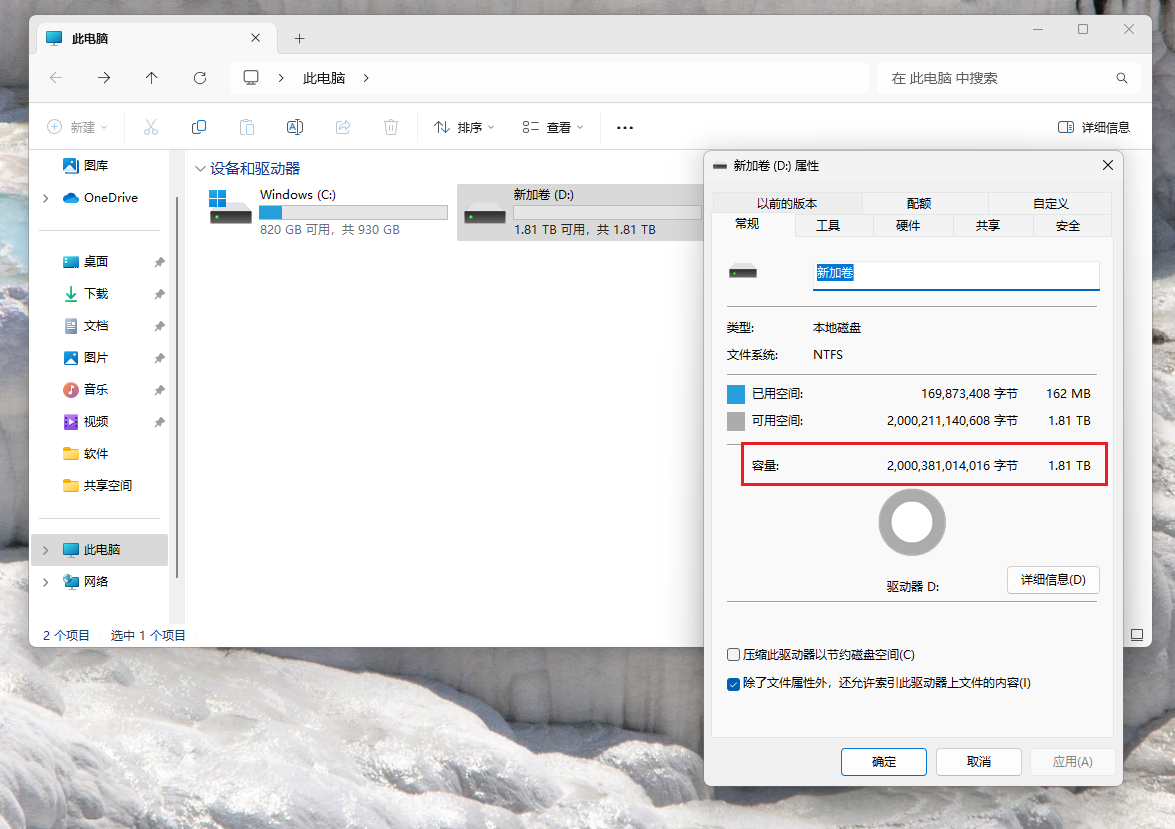
Task: Open the more options ellipsis menu
Action: 625,127
